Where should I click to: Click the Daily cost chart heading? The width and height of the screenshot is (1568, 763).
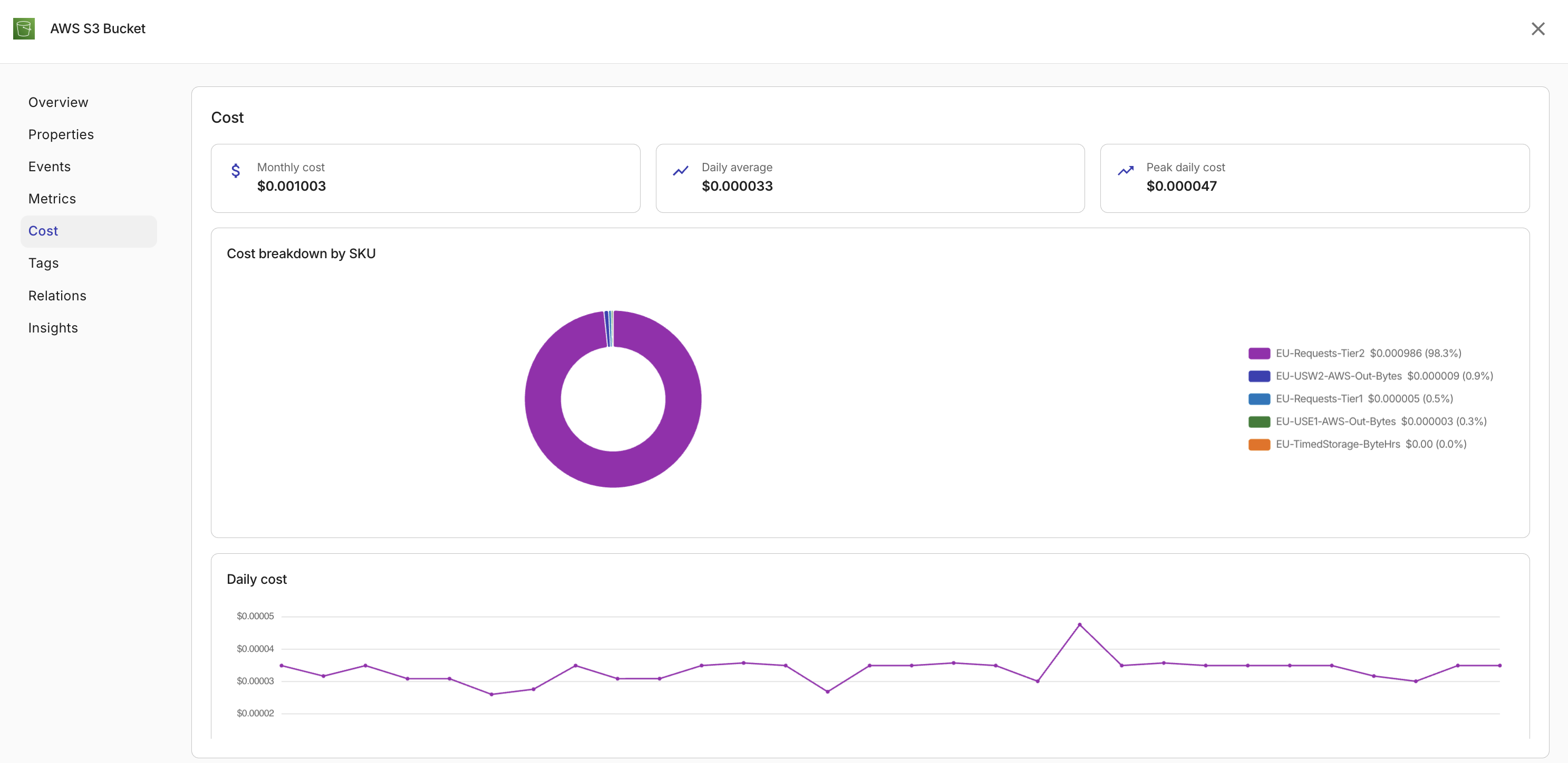(x=256, y=579)
